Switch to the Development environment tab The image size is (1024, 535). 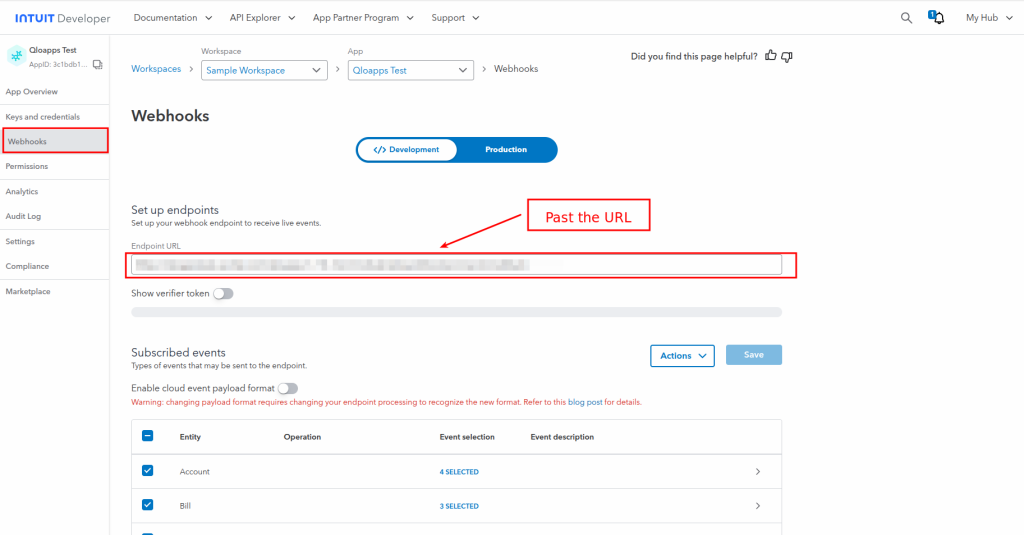(x=407, y=150)
